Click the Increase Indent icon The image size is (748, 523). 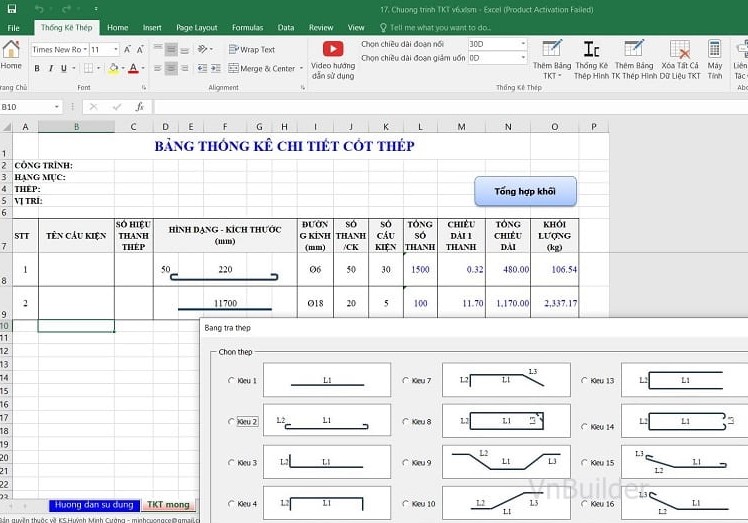click(216, 68)
